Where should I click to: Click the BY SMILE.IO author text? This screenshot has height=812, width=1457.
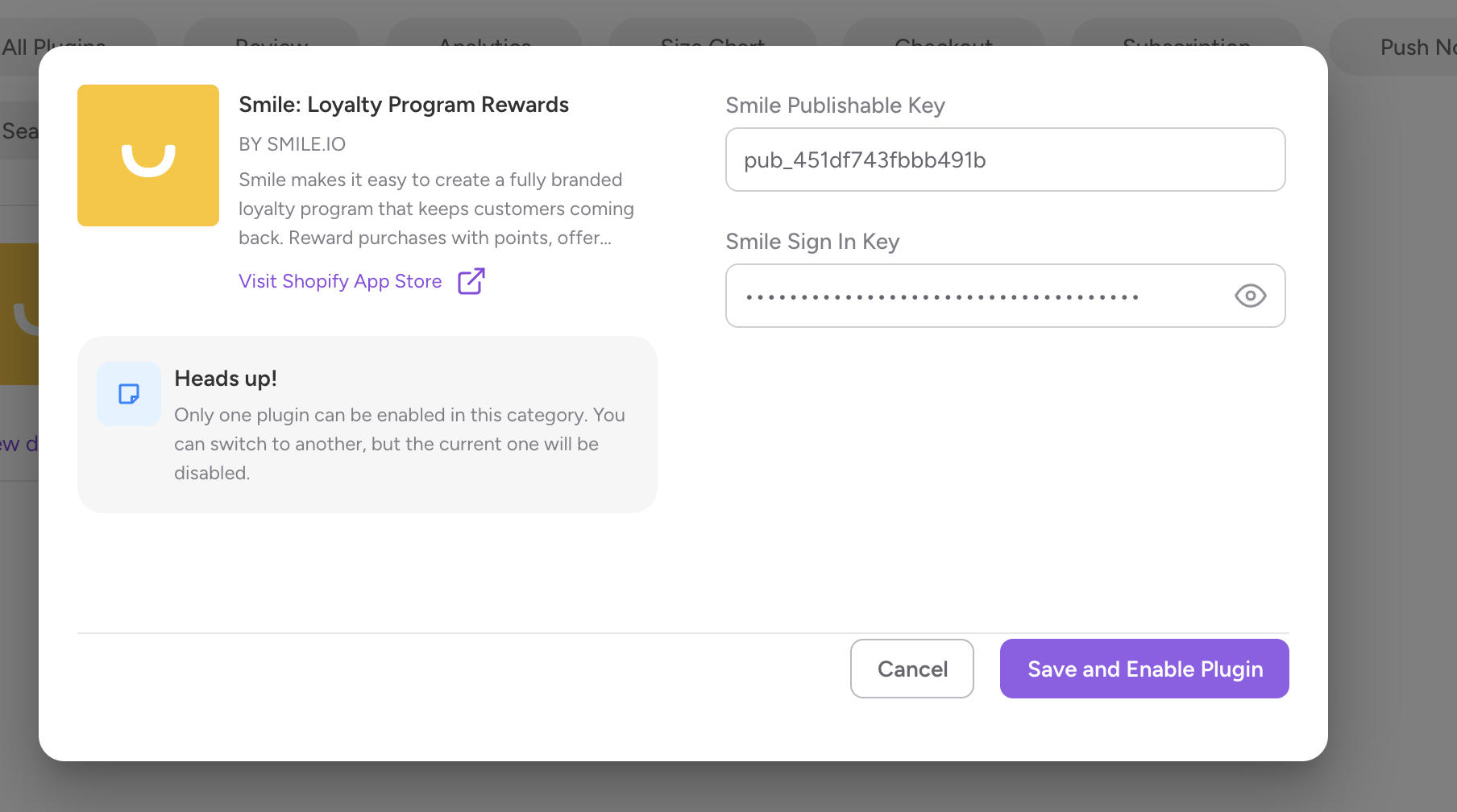point(292,144)
